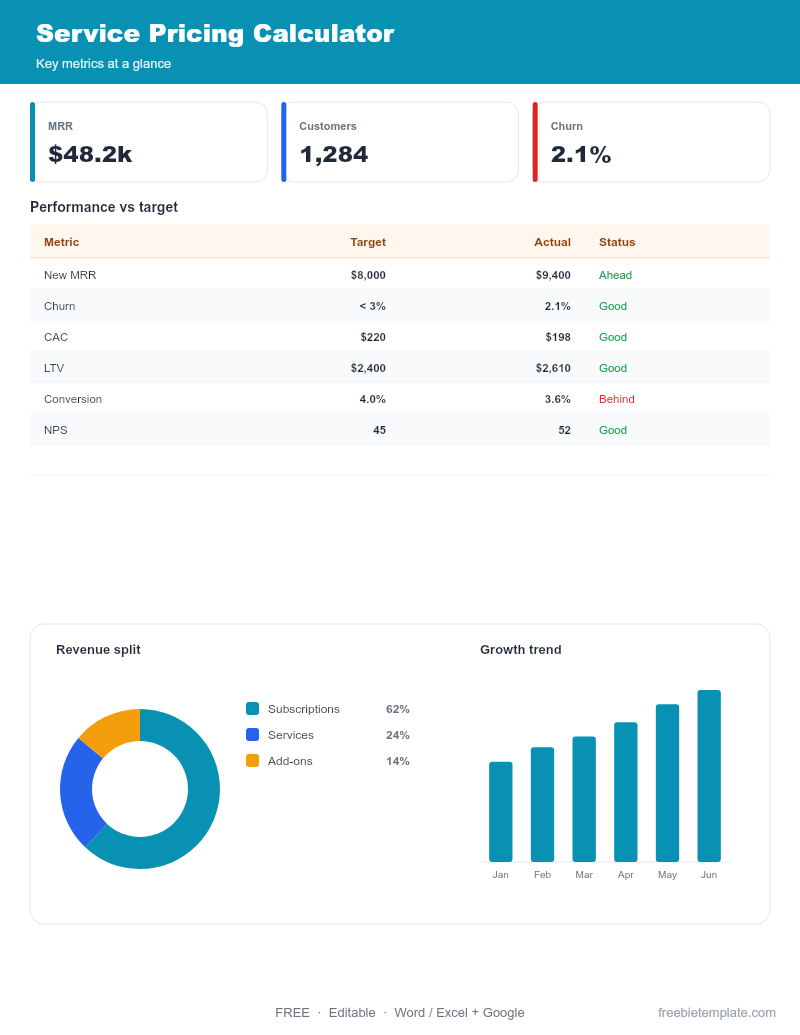The height and width of the screenshot is (1035, 800).
Task: Click the Key metrics at a glance subtitle
Action: click(x=103, y=63)
